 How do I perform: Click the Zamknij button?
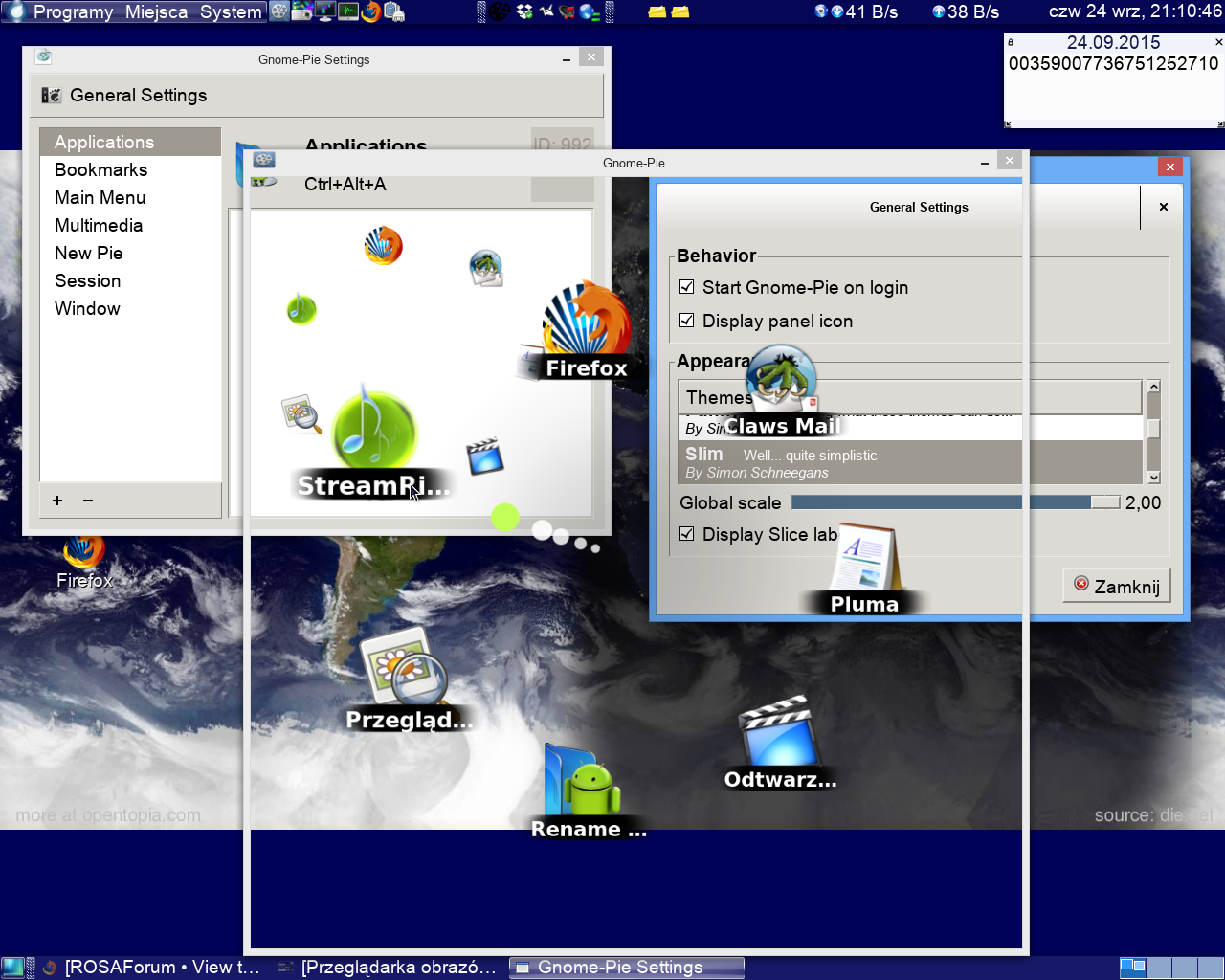tap(1117, 586)
